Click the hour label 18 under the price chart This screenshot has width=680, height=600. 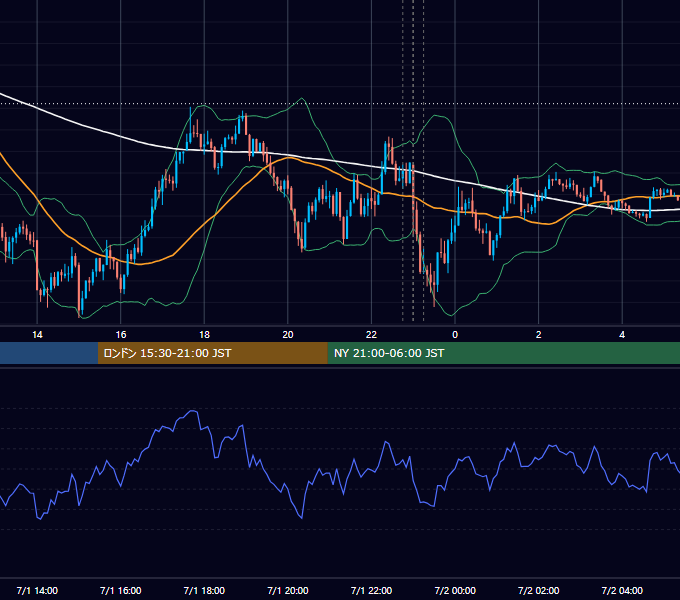point(204,334)
